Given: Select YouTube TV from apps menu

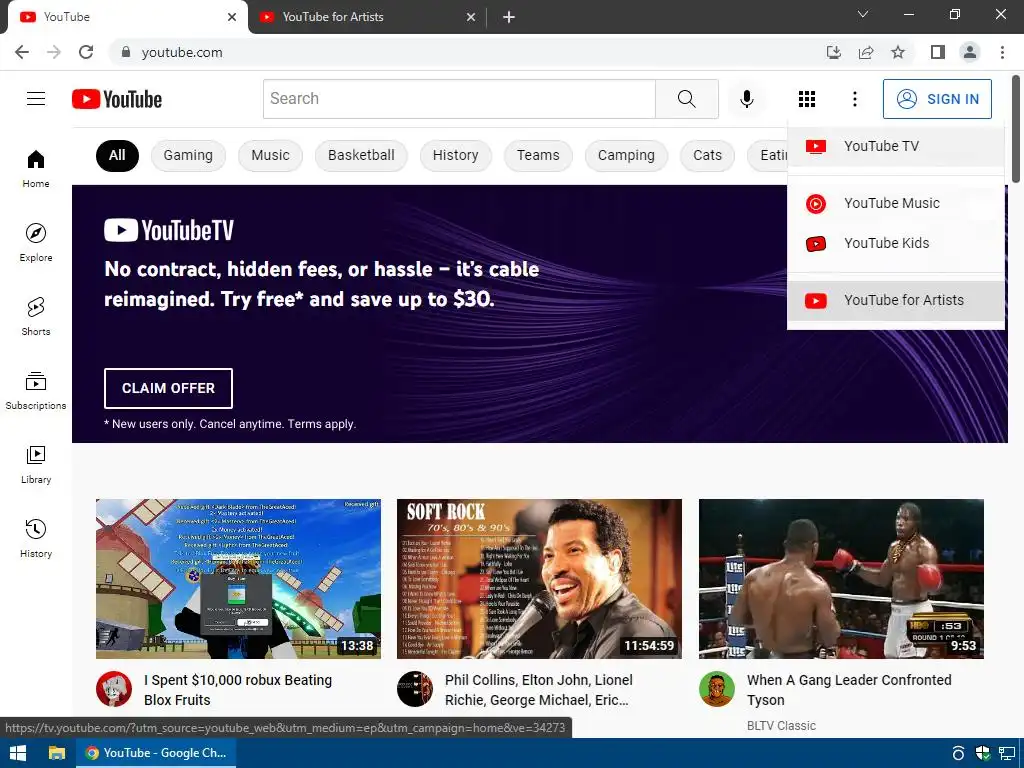Looking at the screenshot, I should click(x=895, y=146).
